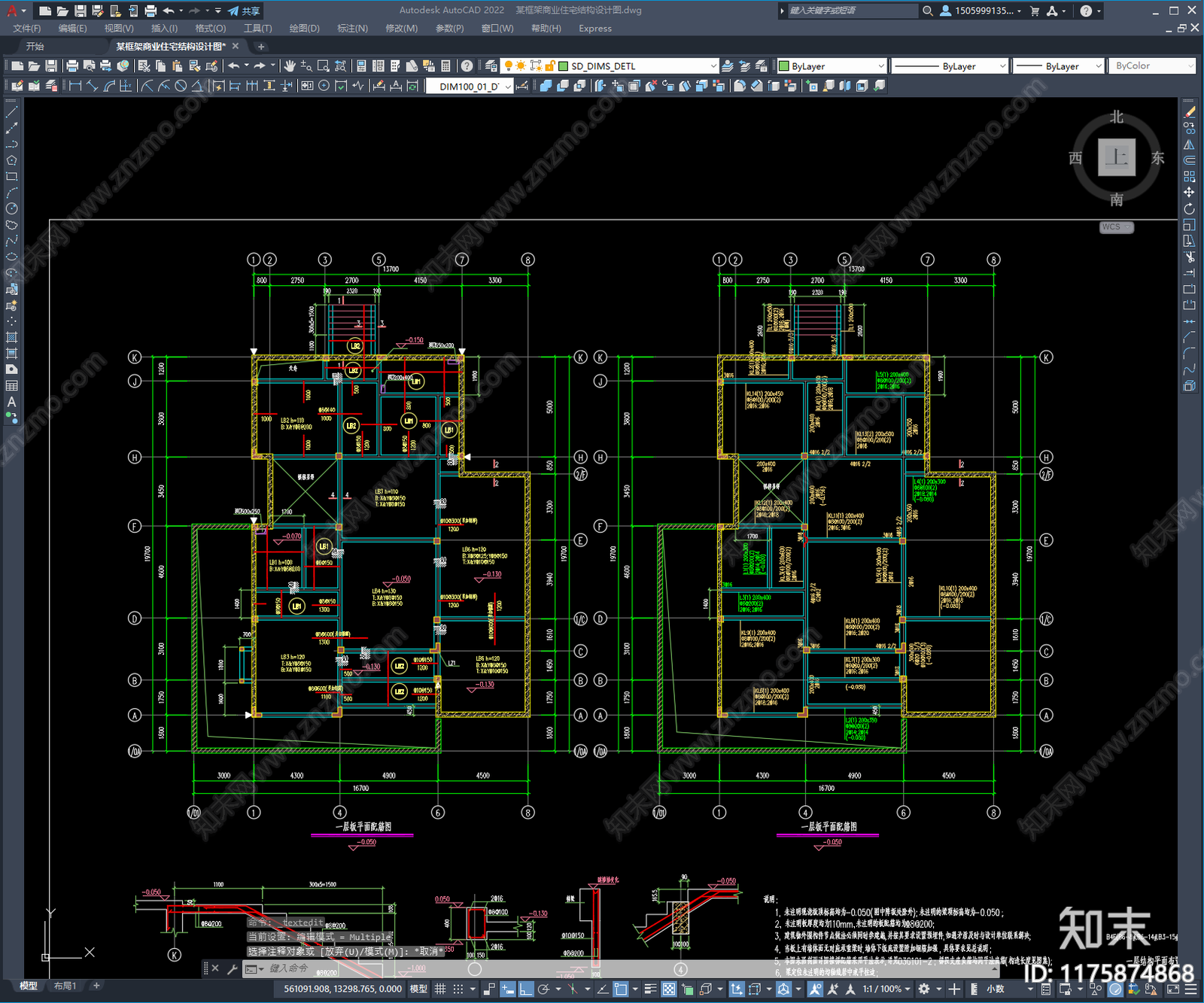Viewport: 1204px width, 1003px height.
Task: Click the Open file icon in the quick access bar
Action: (62, 11)
